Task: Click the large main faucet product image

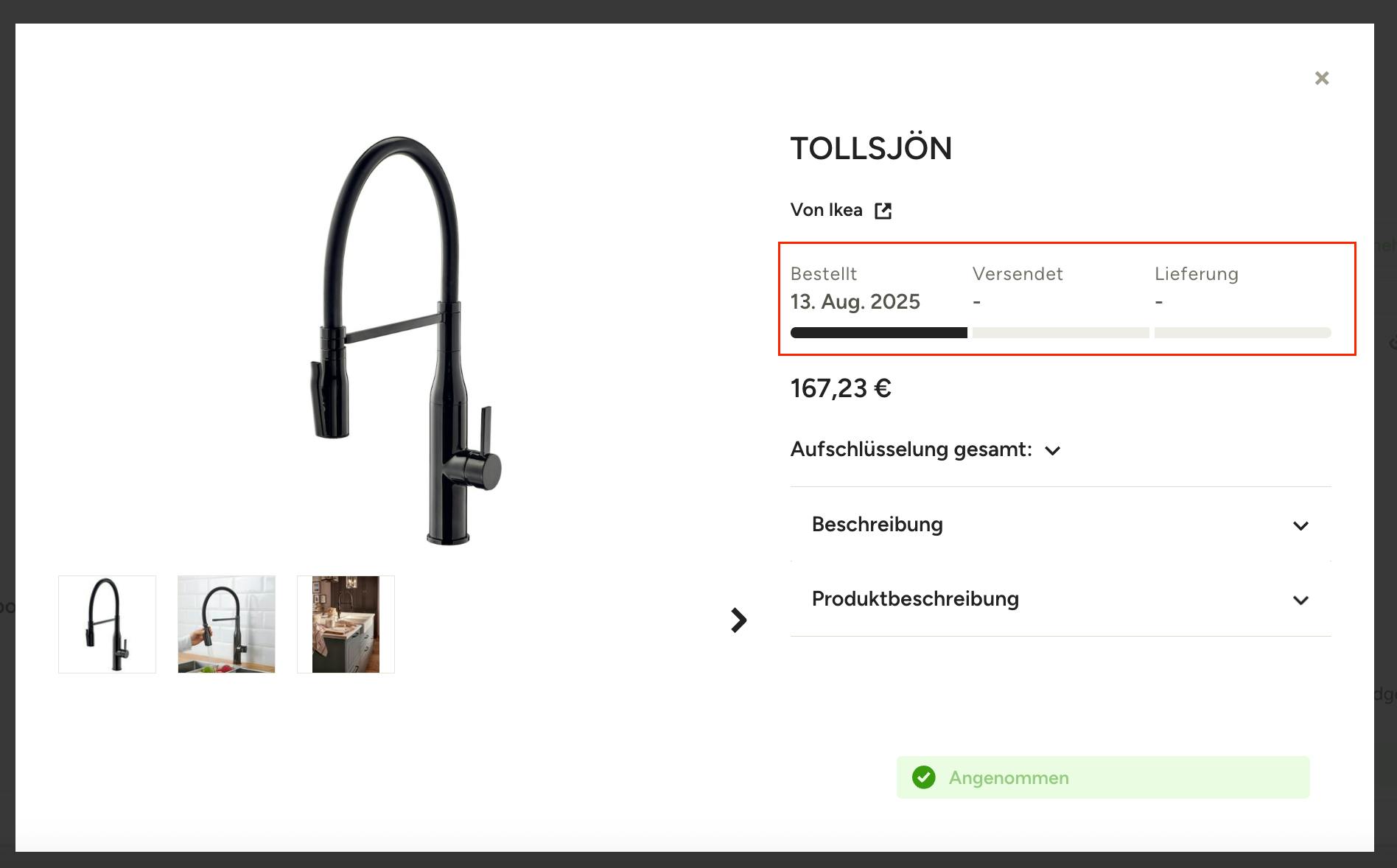Action: coord(405,339)
